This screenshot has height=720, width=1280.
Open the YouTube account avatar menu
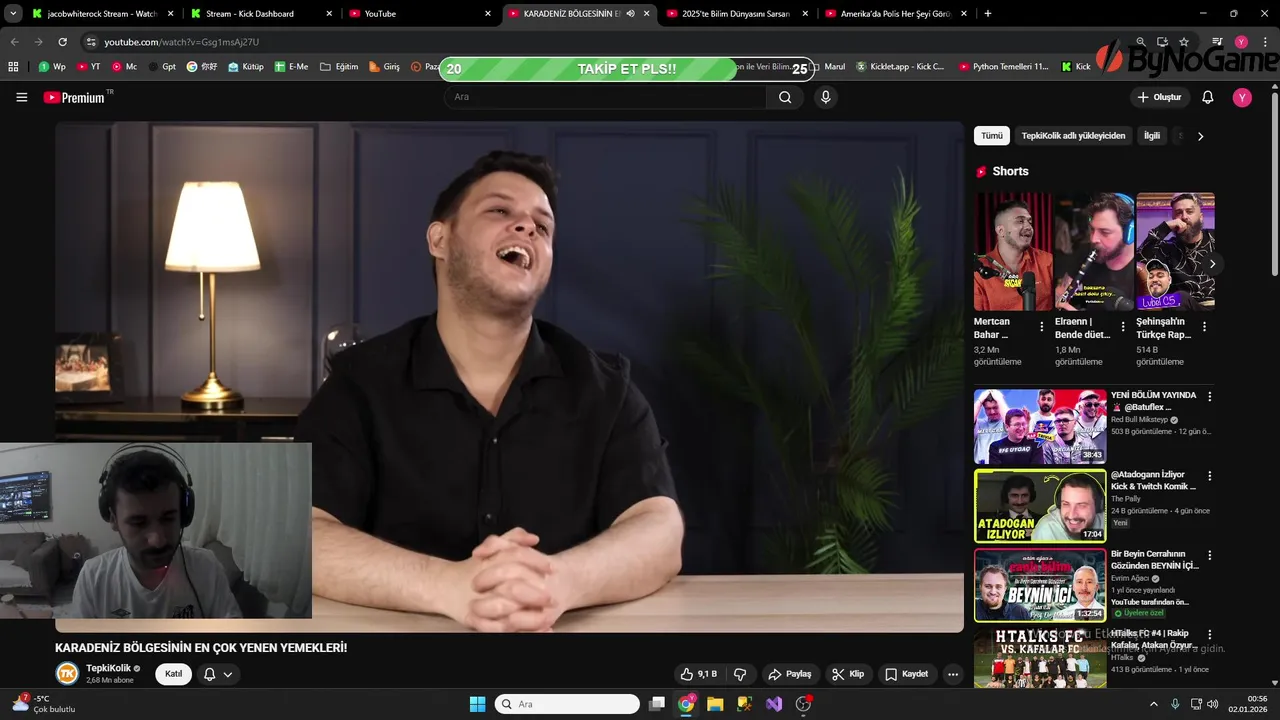click(1242, 97)
